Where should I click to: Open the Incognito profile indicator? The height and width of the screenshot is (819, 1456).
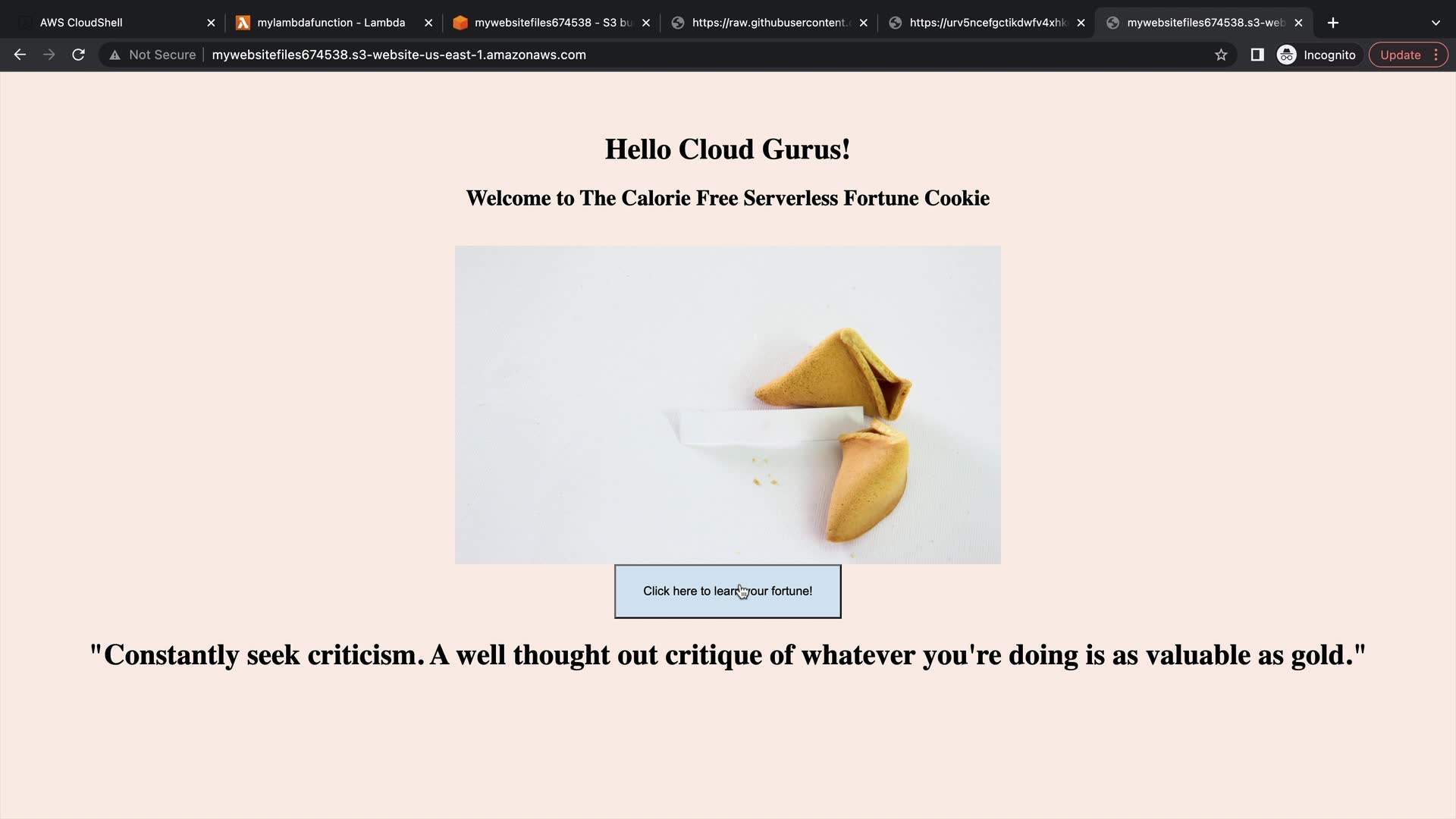[x=1317, y=55]
